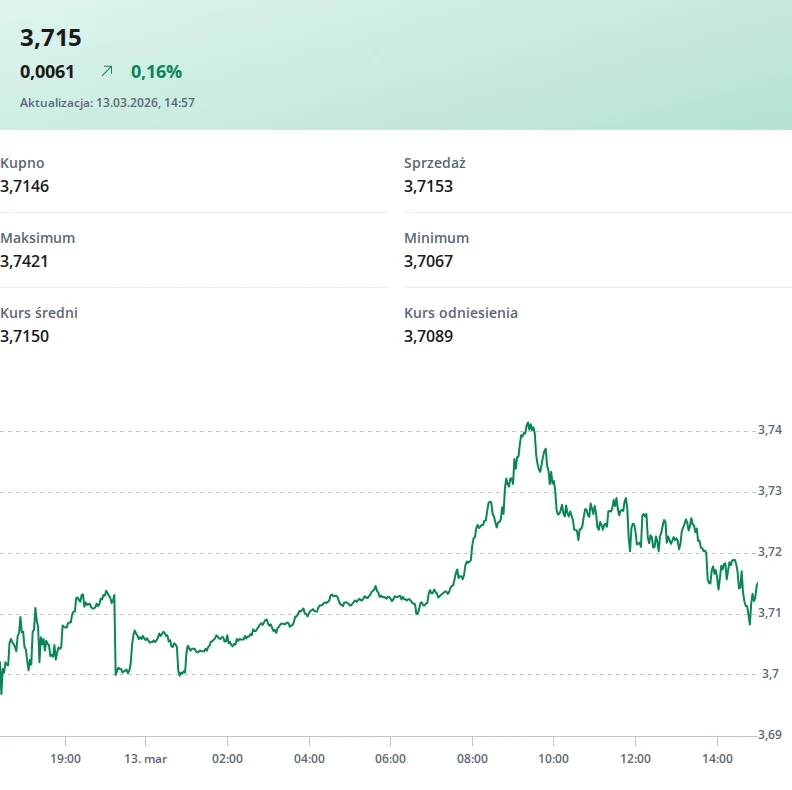Click the 3,74 price axis label
The height and width of the screenshot is (790, 792).
(770, 430)
